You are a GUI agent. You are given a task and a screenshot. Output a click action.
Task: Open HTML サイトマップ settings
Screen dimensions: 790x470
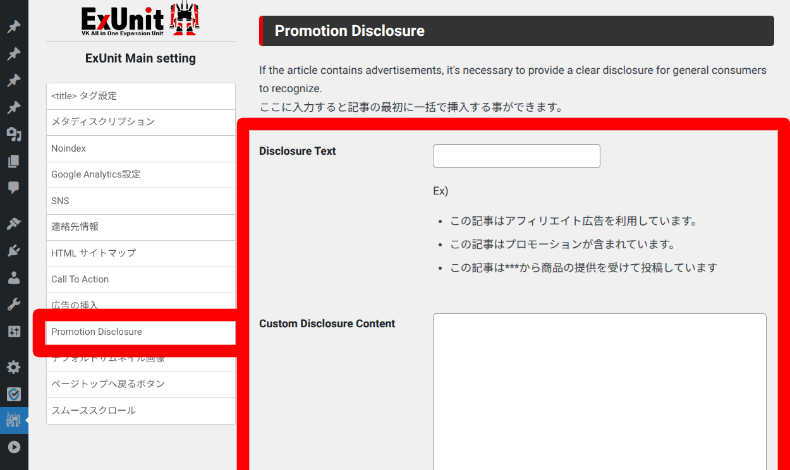[x=140, y=253]
